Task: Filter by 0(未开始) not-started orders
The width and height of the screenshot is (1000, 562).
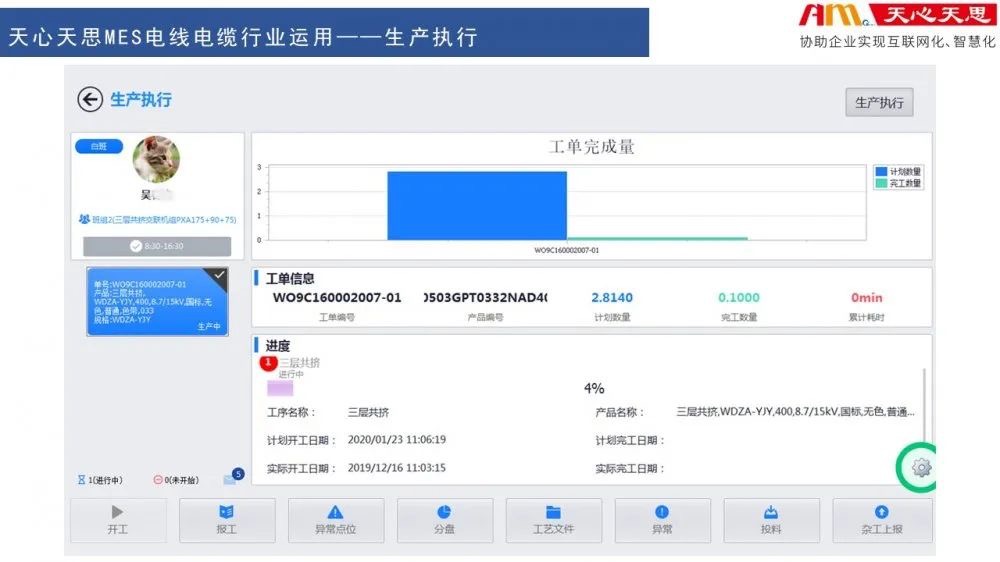Action: 176,480
